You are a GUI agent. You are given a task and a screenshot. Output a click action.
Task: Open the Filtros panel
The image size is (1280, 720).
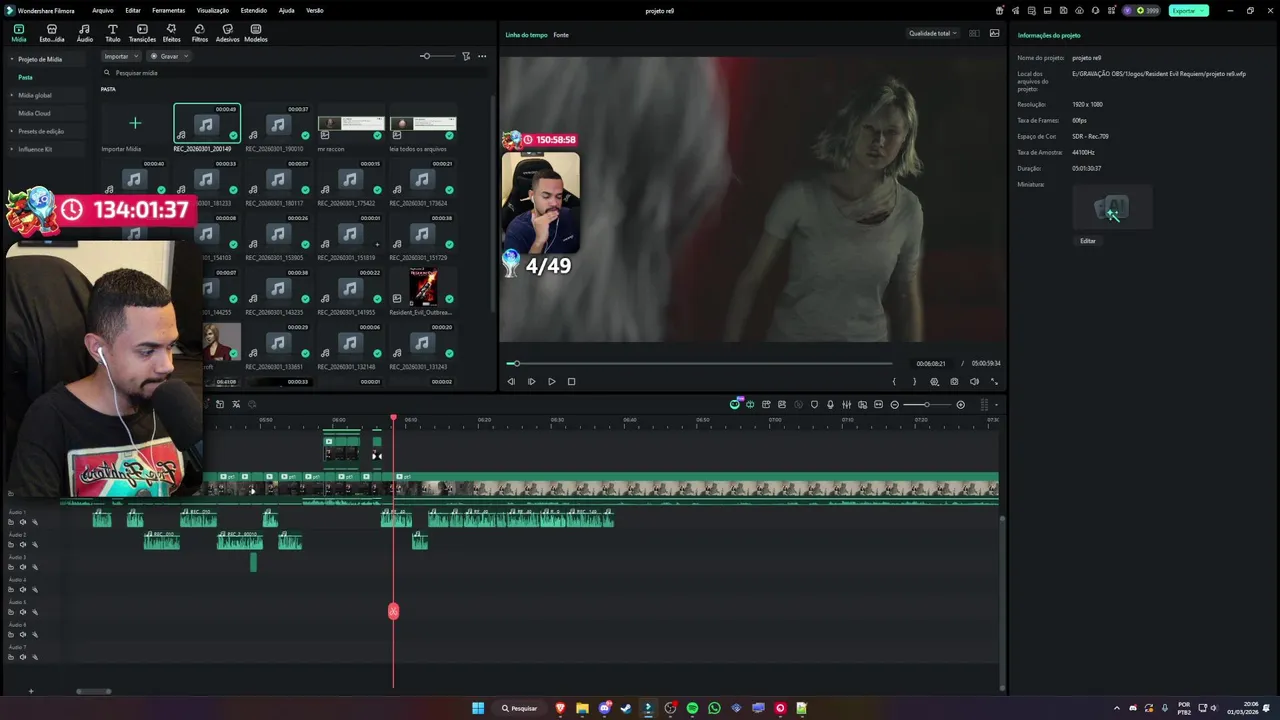(199, 33)
